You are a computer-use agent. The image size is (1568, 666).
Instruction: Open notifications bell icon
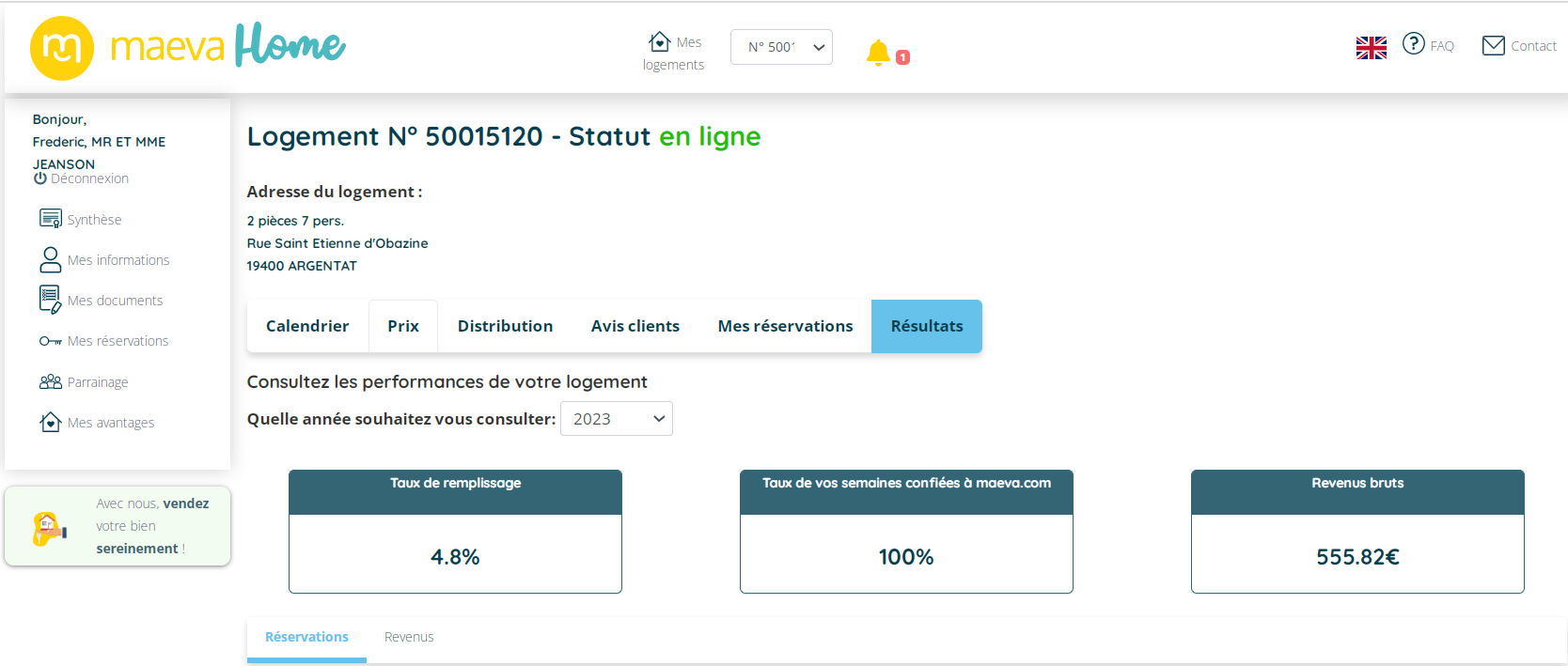tap(878, 53)
